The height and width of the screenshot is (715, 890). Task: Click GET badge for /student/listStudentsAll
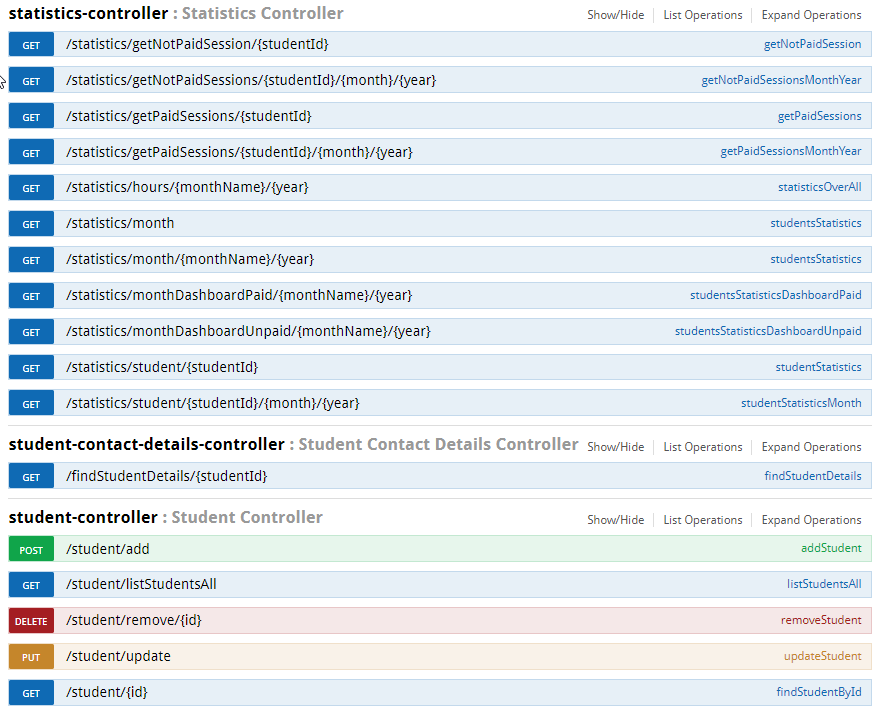(x=31, y=585)
